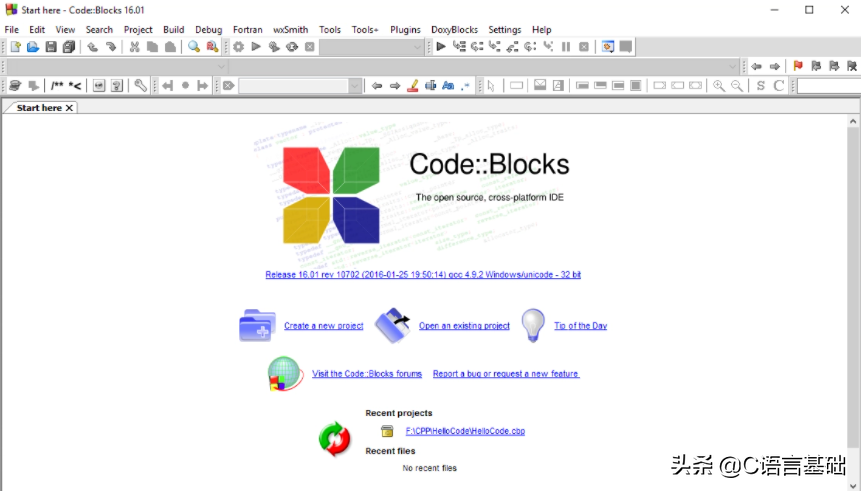Click the Run play icon in the build toolbar
The height and width of the screenshot is (491, 861).
coord(256,47)
